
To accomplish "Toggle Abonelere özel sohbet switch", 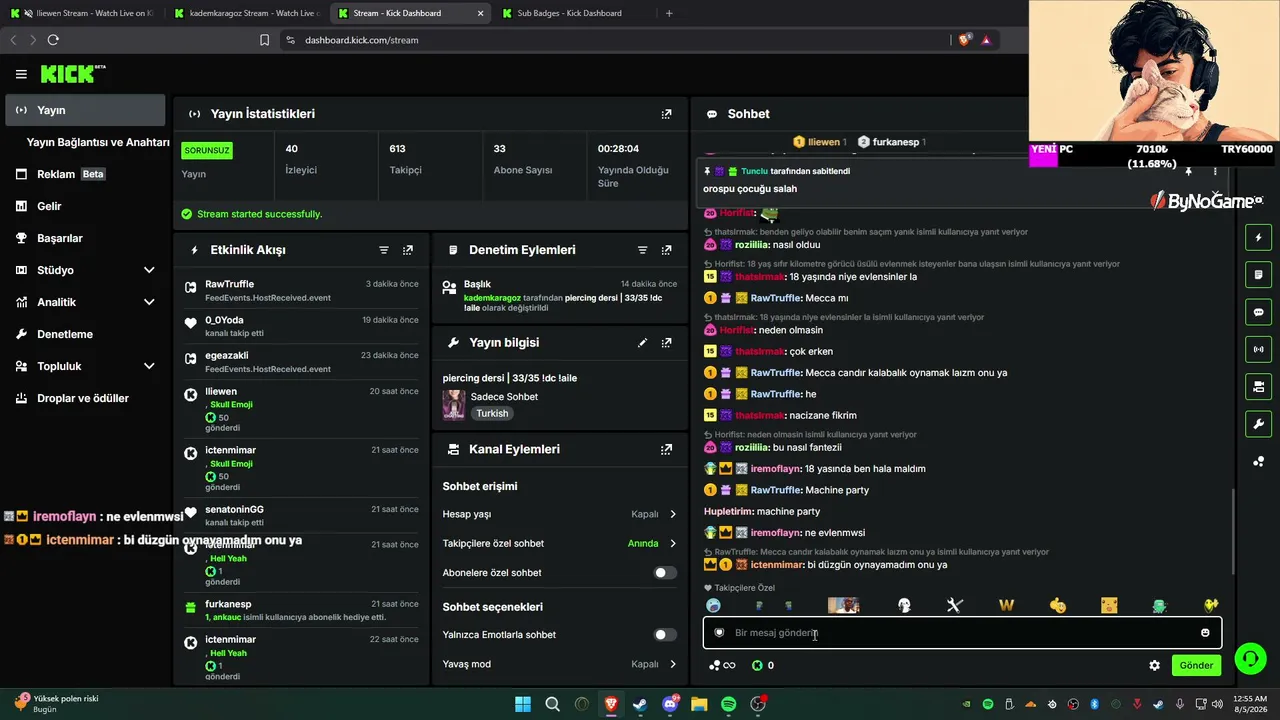I will [x=664, y=573].
